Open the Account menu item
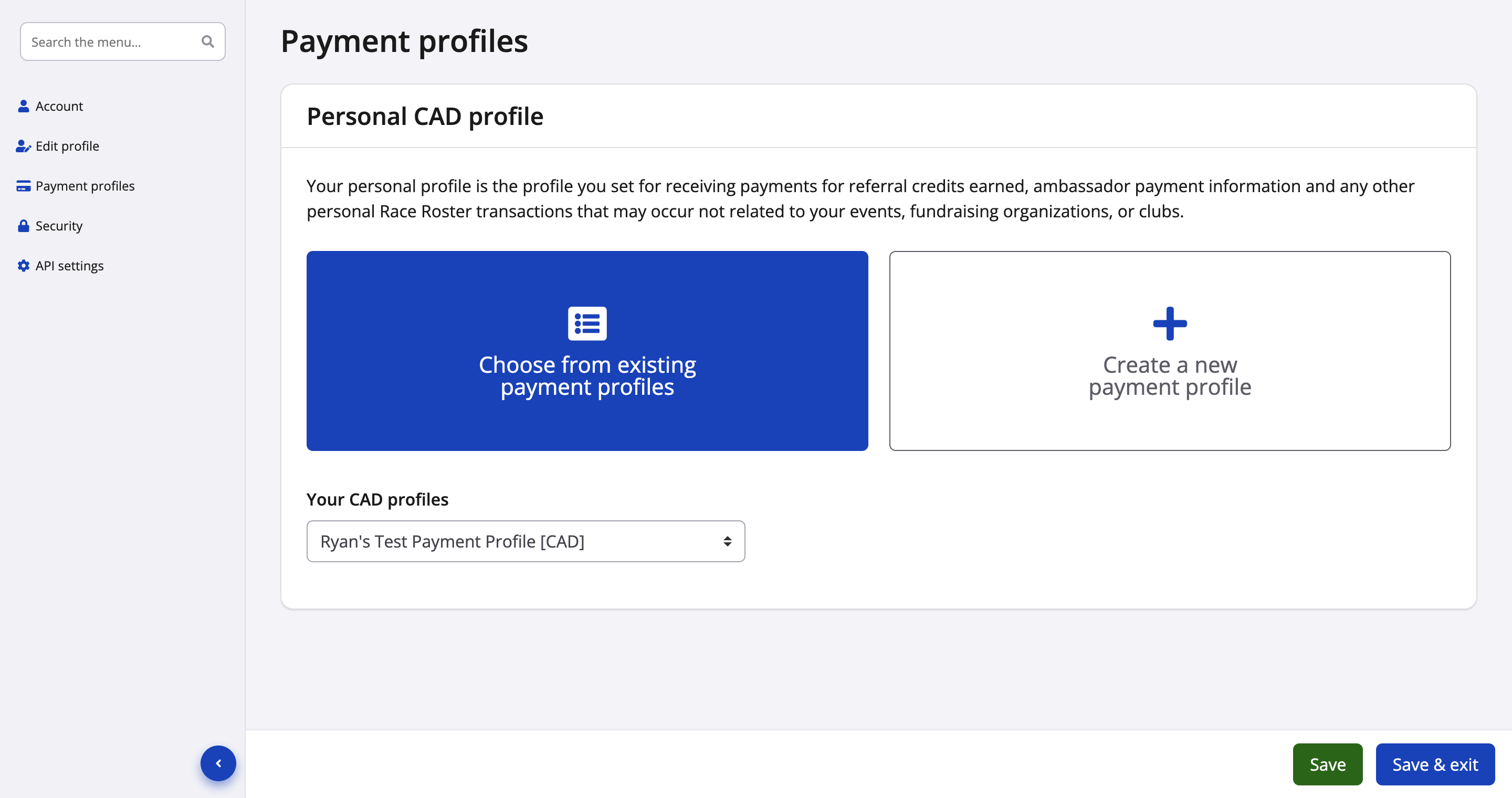Viewport: 1512px width, 798px height. pos(59,106)
